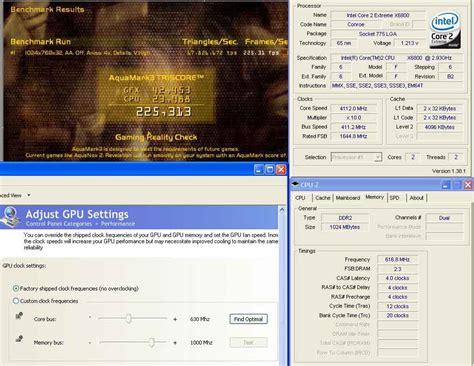The height and width of the screenshot is (366, 474).
Task: Close the CPU-Z memory window
Action: 468,185
